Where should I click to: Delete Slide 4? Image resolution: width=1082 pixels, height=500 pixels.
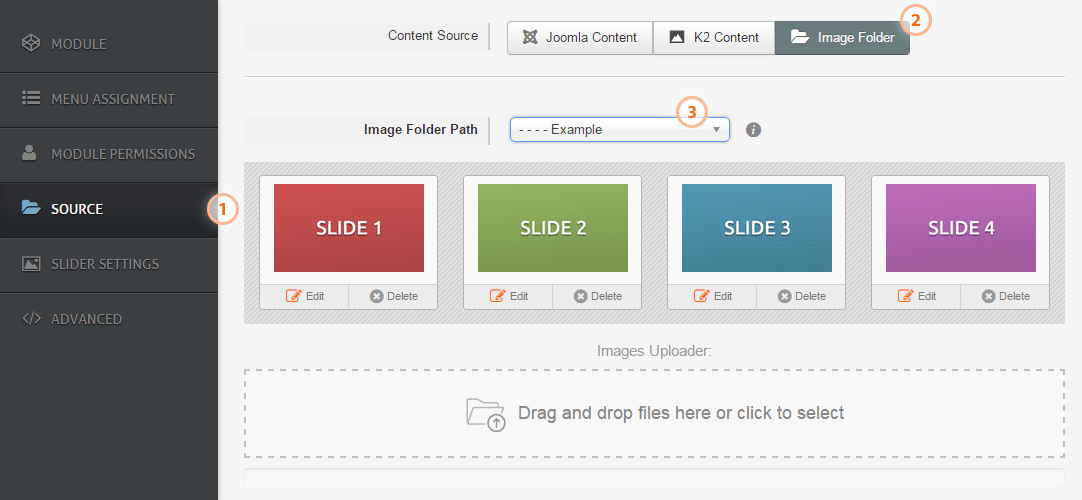1005,296
